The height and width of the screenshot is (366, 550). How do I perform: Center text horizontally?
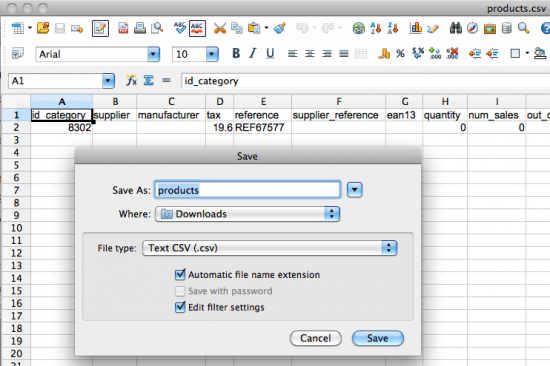coord(309,54)
